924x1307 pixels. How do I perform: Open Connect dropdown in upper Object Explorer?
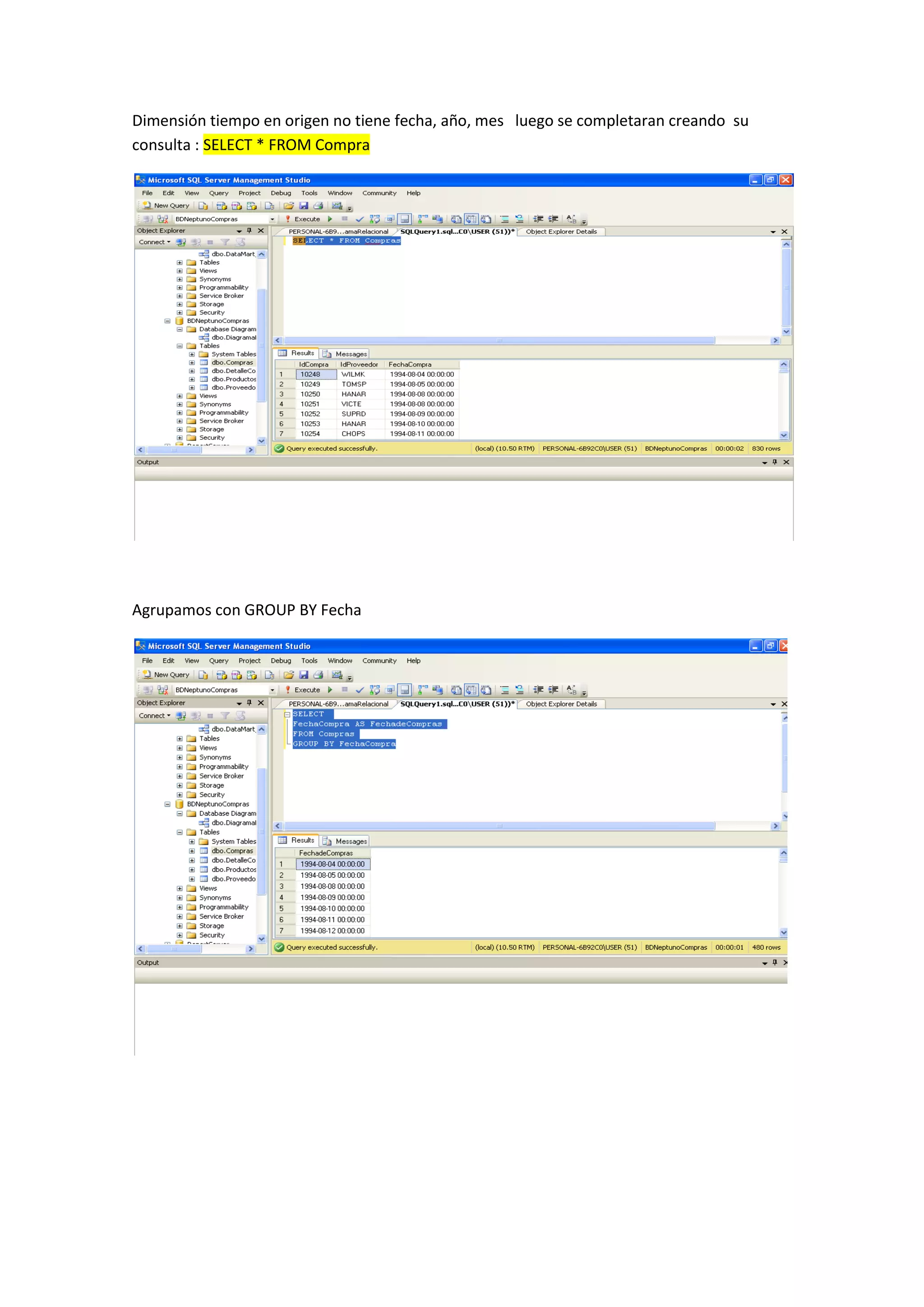tap(154, 242)
